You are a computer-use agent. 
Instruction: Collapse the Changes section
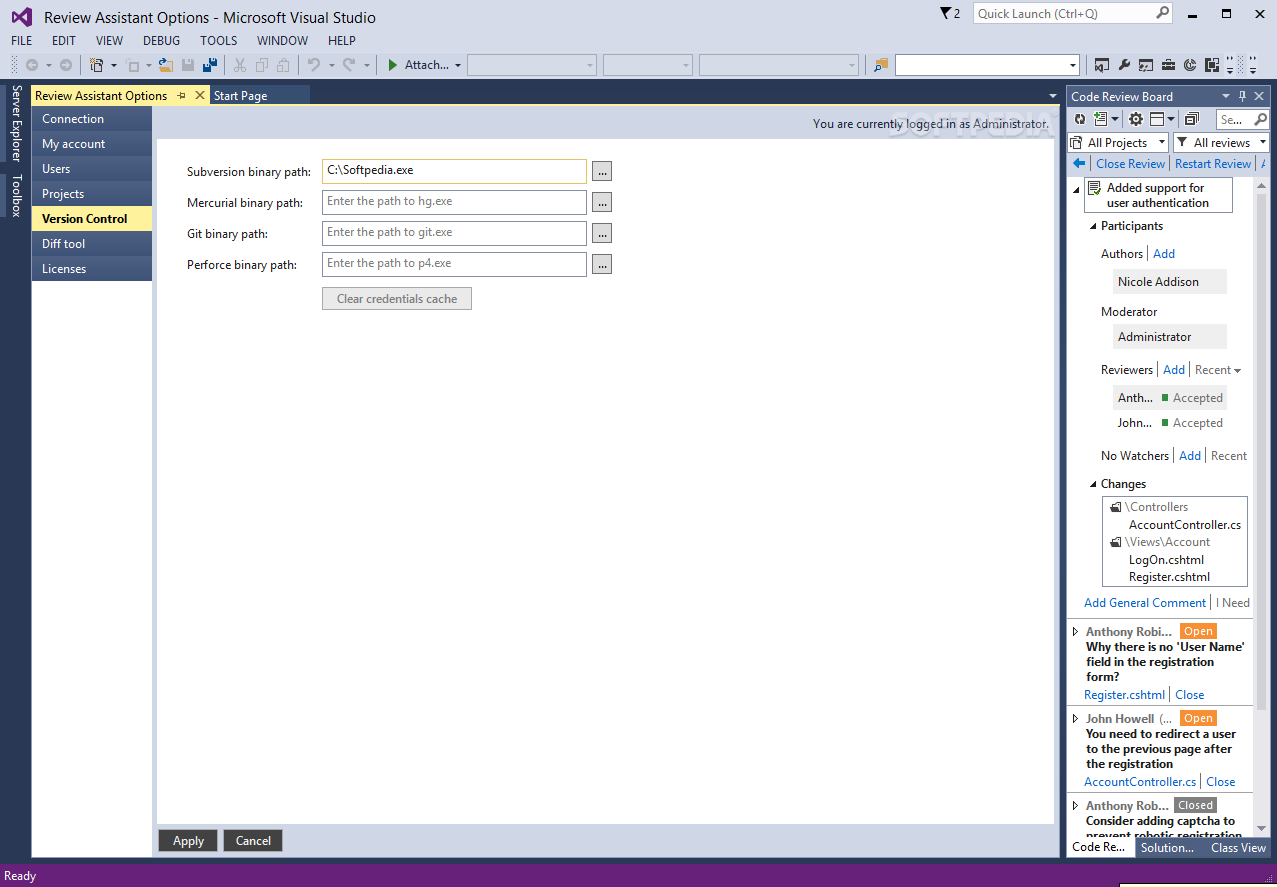tap(1093, 484)
